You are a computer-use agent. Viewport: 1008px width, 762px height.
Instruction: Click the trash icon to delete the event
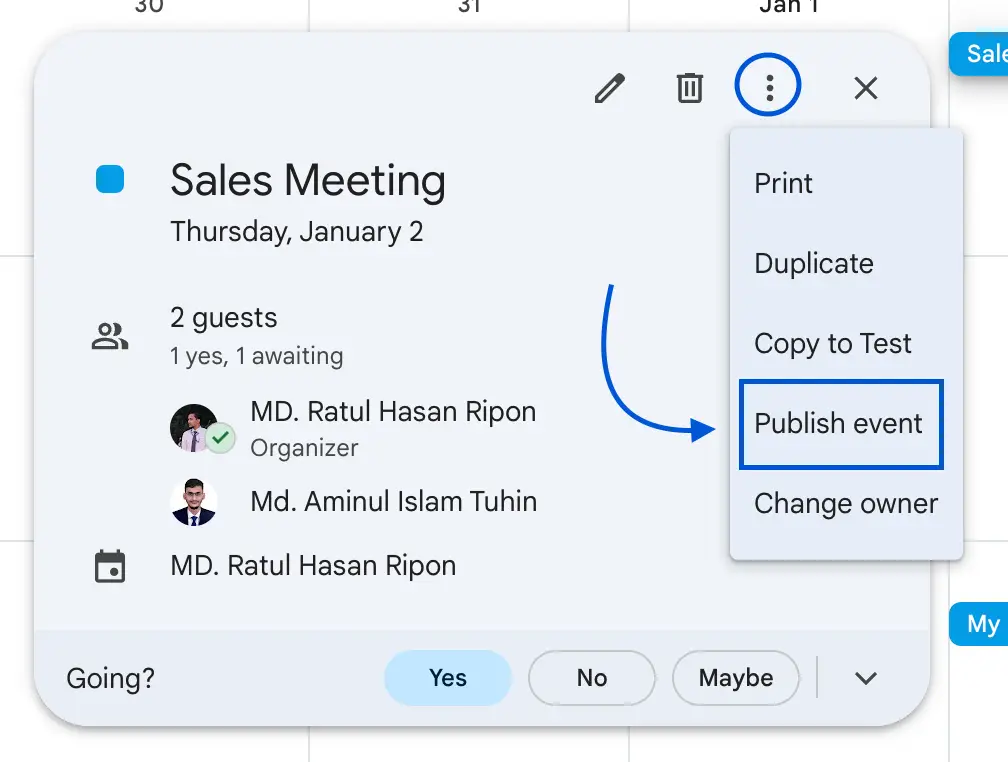[689, 88]
